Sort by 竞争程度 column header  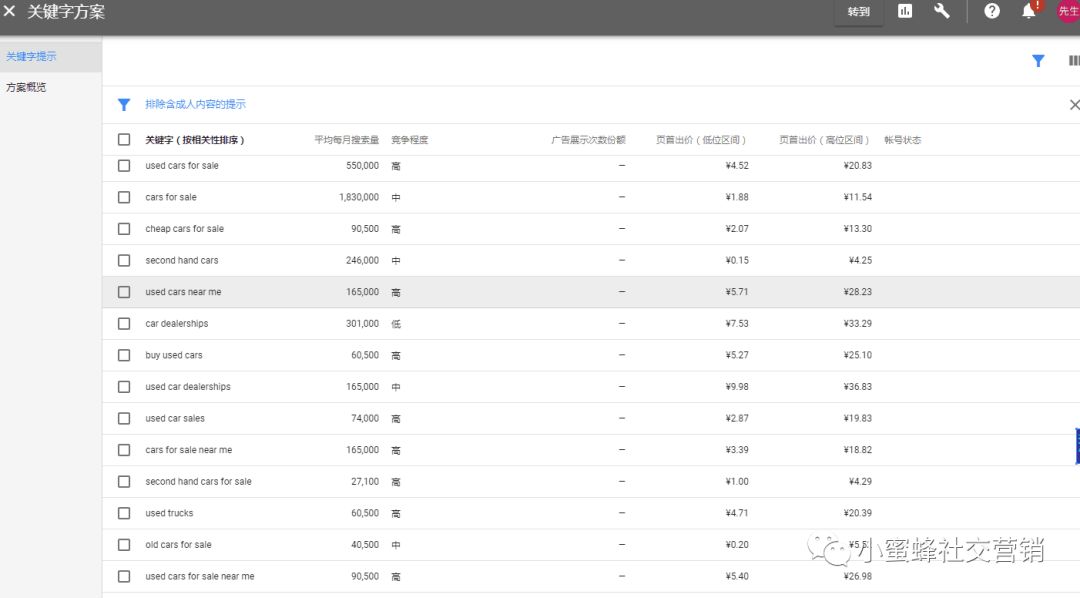410,140
